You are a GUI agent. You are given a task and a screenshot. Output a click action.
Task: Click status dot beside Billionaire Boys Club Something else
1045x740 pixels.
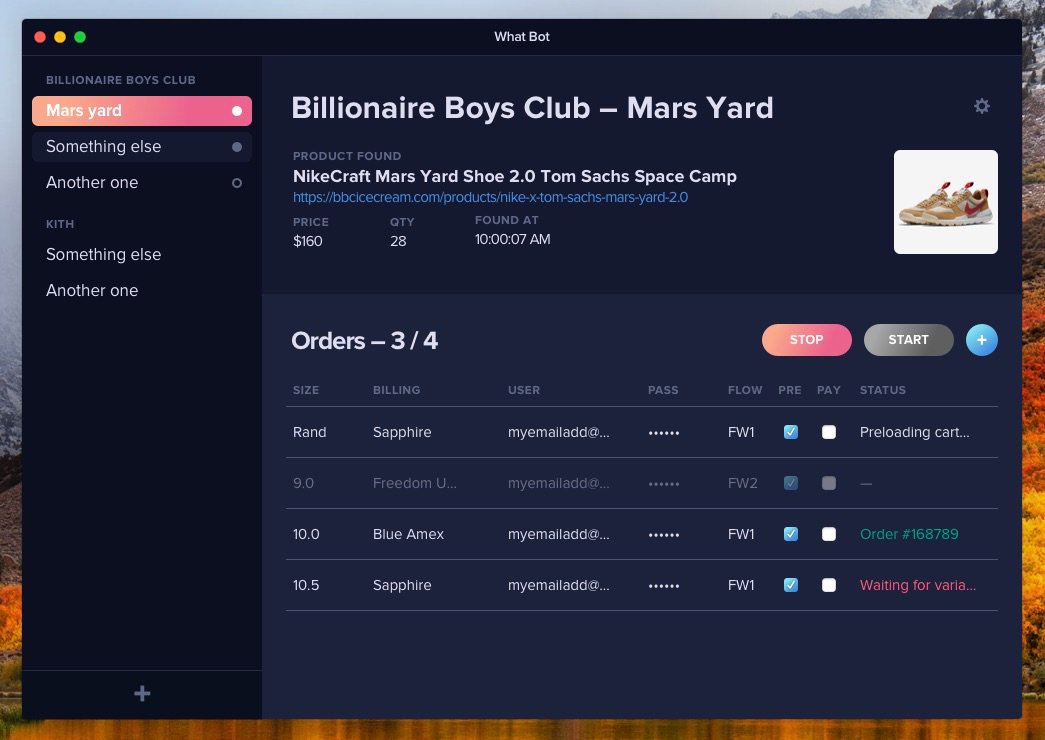tap(237, 147)
